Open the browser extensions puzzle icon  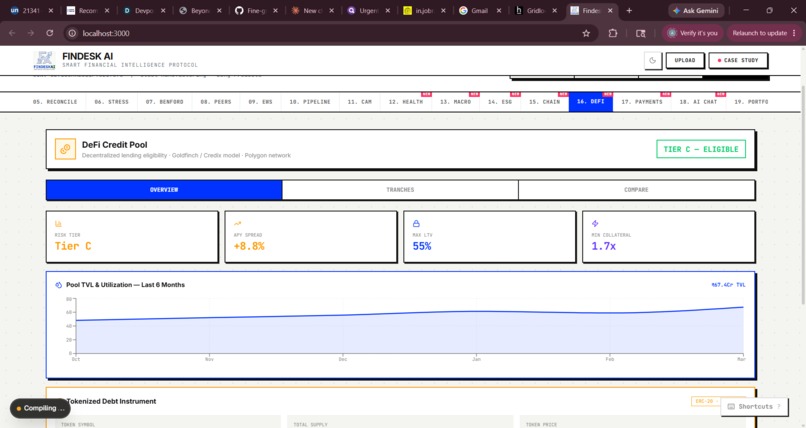613,33
